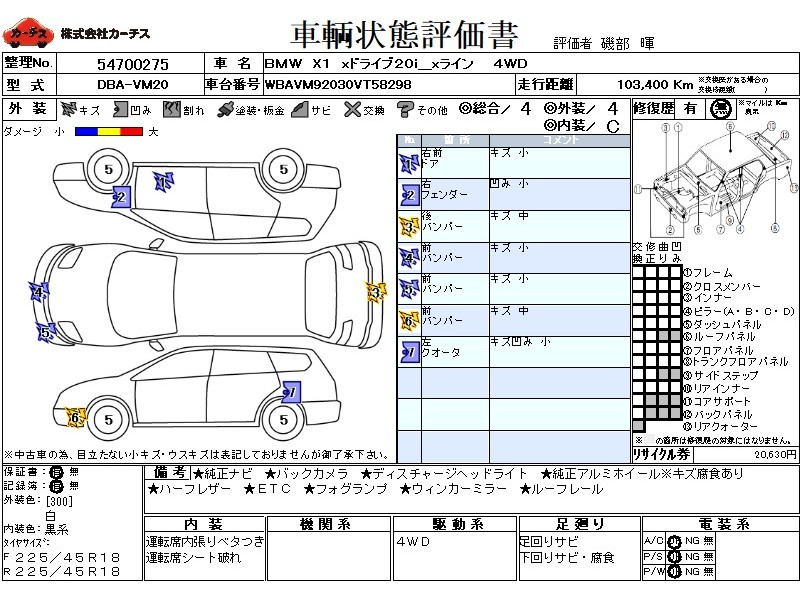Click the scratch marker 1 on right door
The width and height of the screenshot is (800, 600).
pos(164,181)
